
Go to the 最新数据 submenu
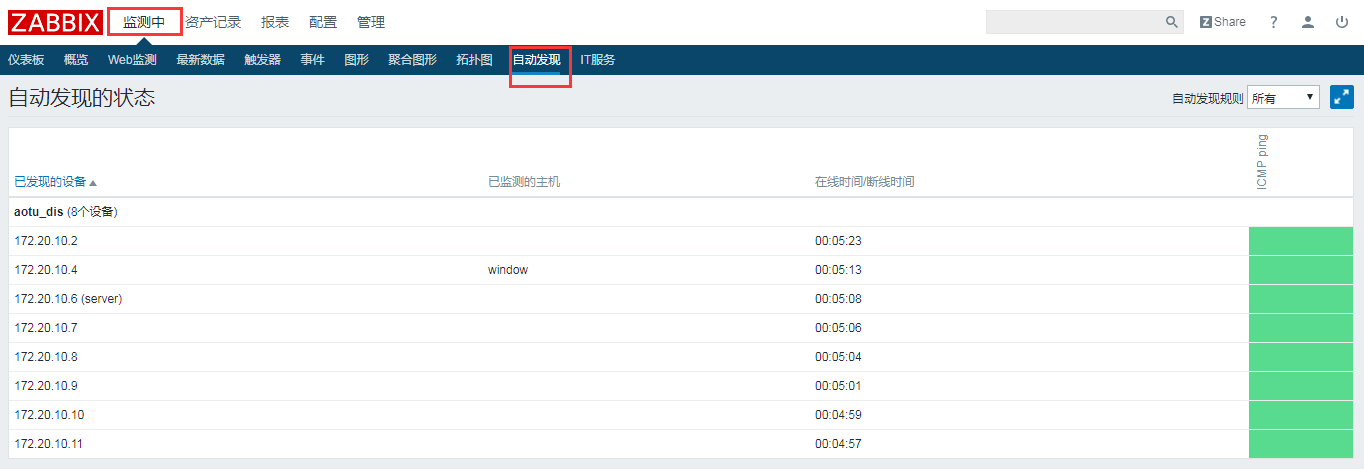[x=200, y=60]
